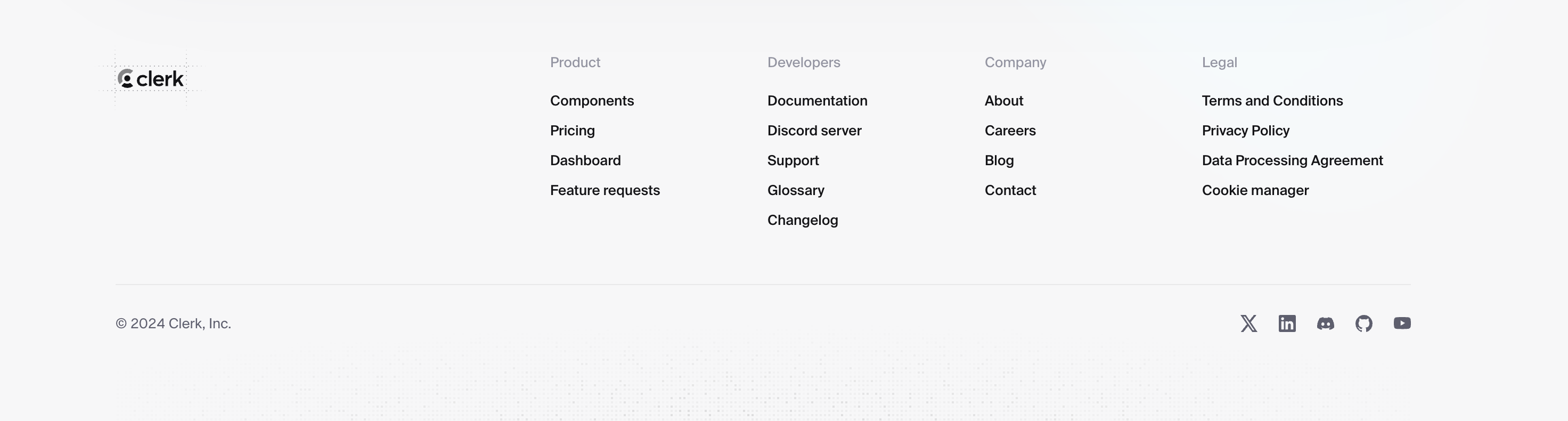Screen dimensions: 1568x421
Task: Visit the Discord server link
Action: coord(814,131)
